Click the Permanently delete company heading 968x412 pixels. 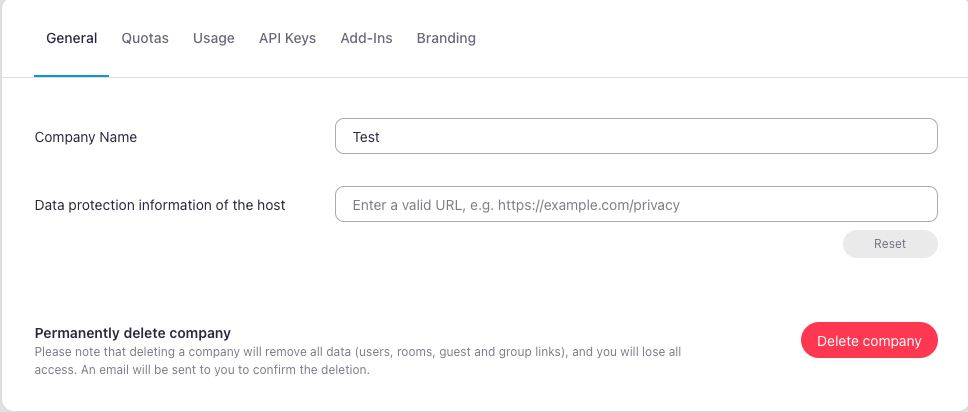[133, 333]
